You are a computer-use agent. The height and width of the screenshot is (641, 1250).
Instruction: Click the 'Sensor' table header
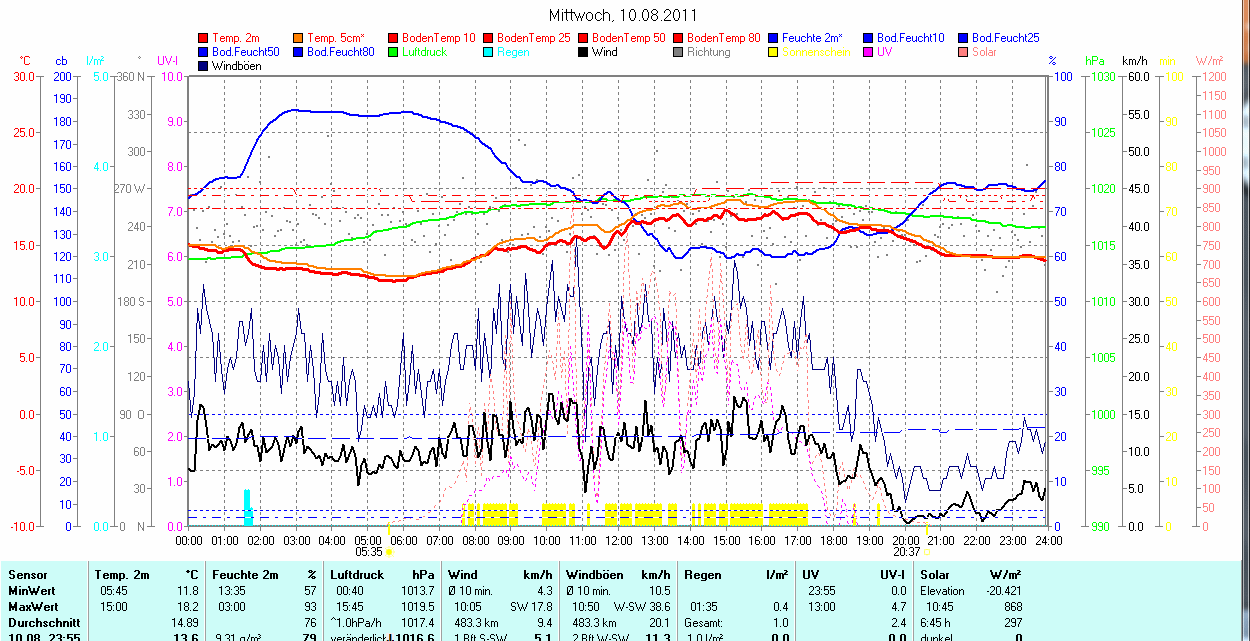tap(26, 575)
